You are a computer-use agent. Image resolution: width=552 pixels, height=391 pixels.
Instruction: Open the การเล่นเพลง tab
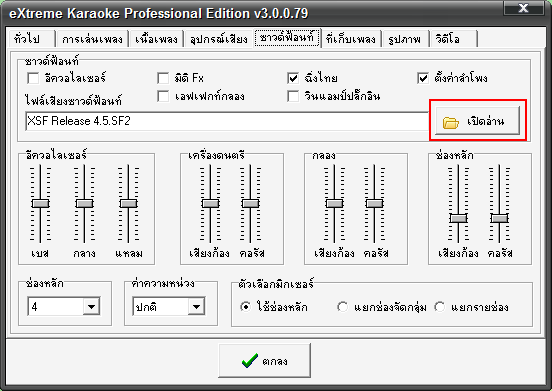click(x=92, y=38)
